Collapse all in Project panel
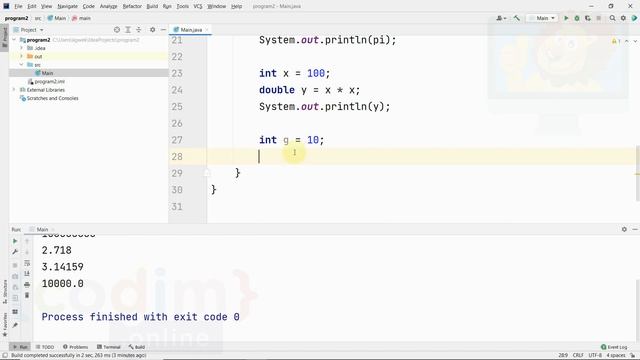The width and height of the screenshot is (640, 360). pyautogui.click(x=139, y=30)
